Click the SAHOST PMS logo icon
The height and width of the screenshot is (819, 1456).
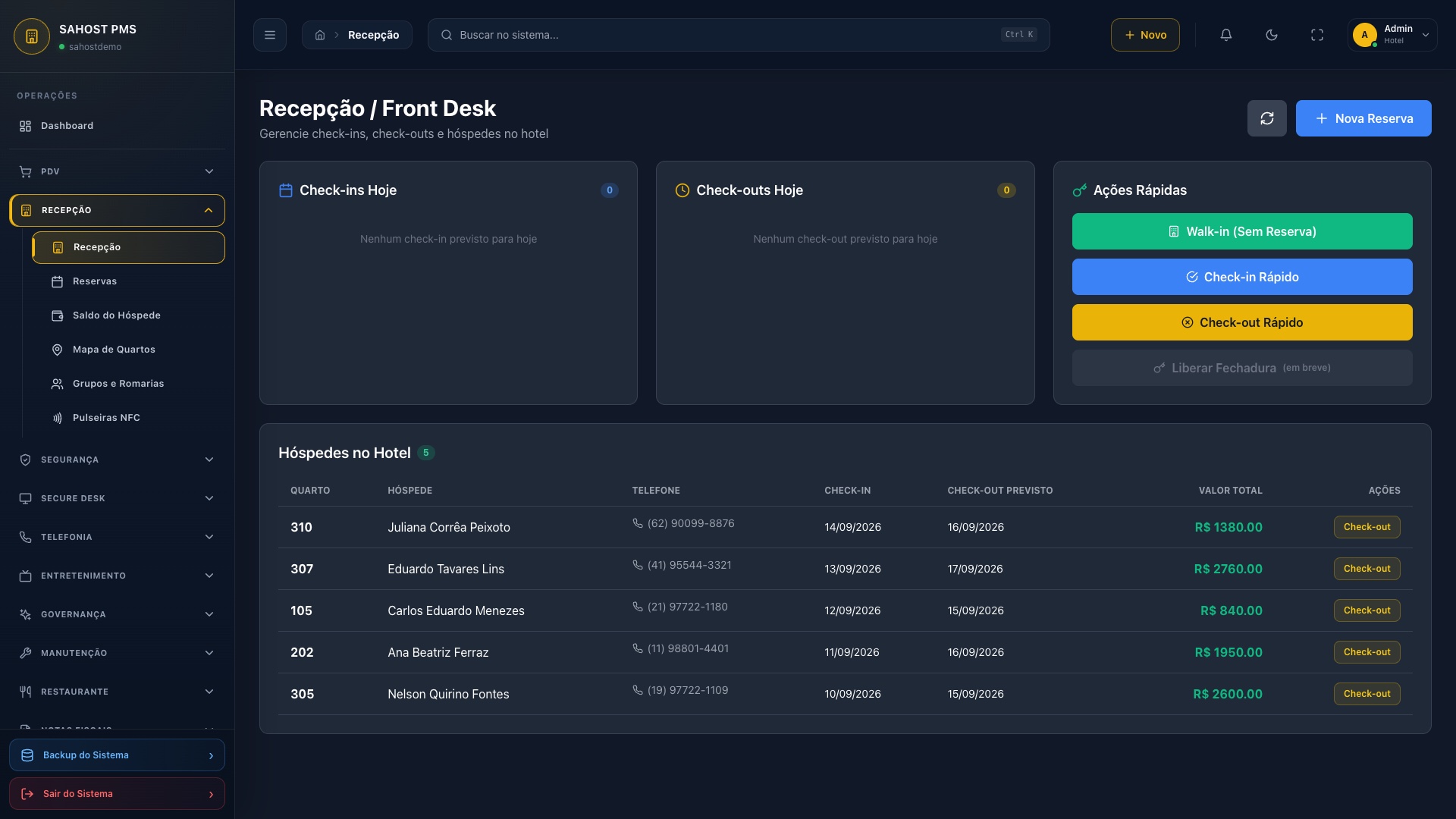(x=32, y=36)
